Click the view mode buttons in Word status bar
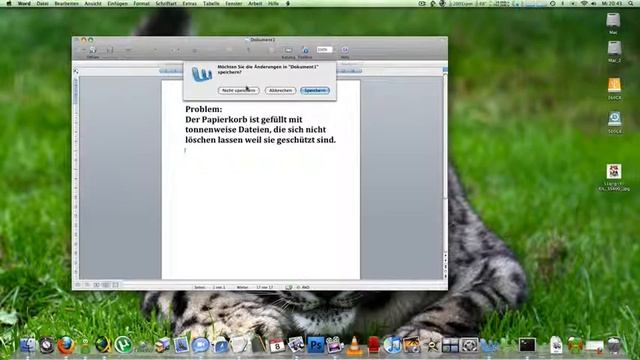 click(x=97, y=285)
